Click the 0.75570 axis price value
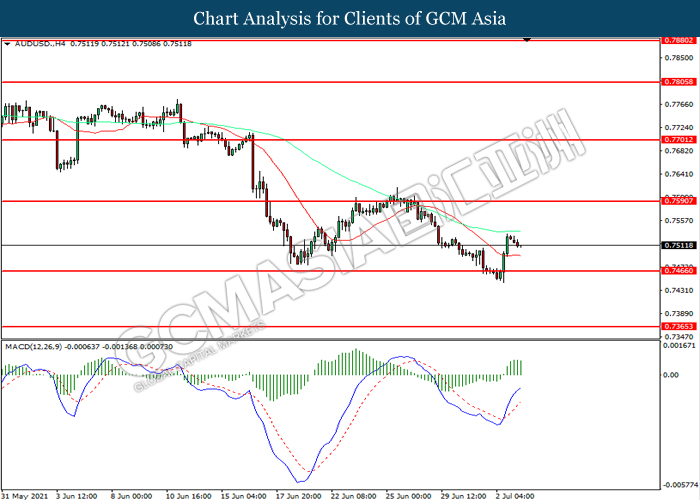Viewport: 700px width, 500px height. click(679, 221)
